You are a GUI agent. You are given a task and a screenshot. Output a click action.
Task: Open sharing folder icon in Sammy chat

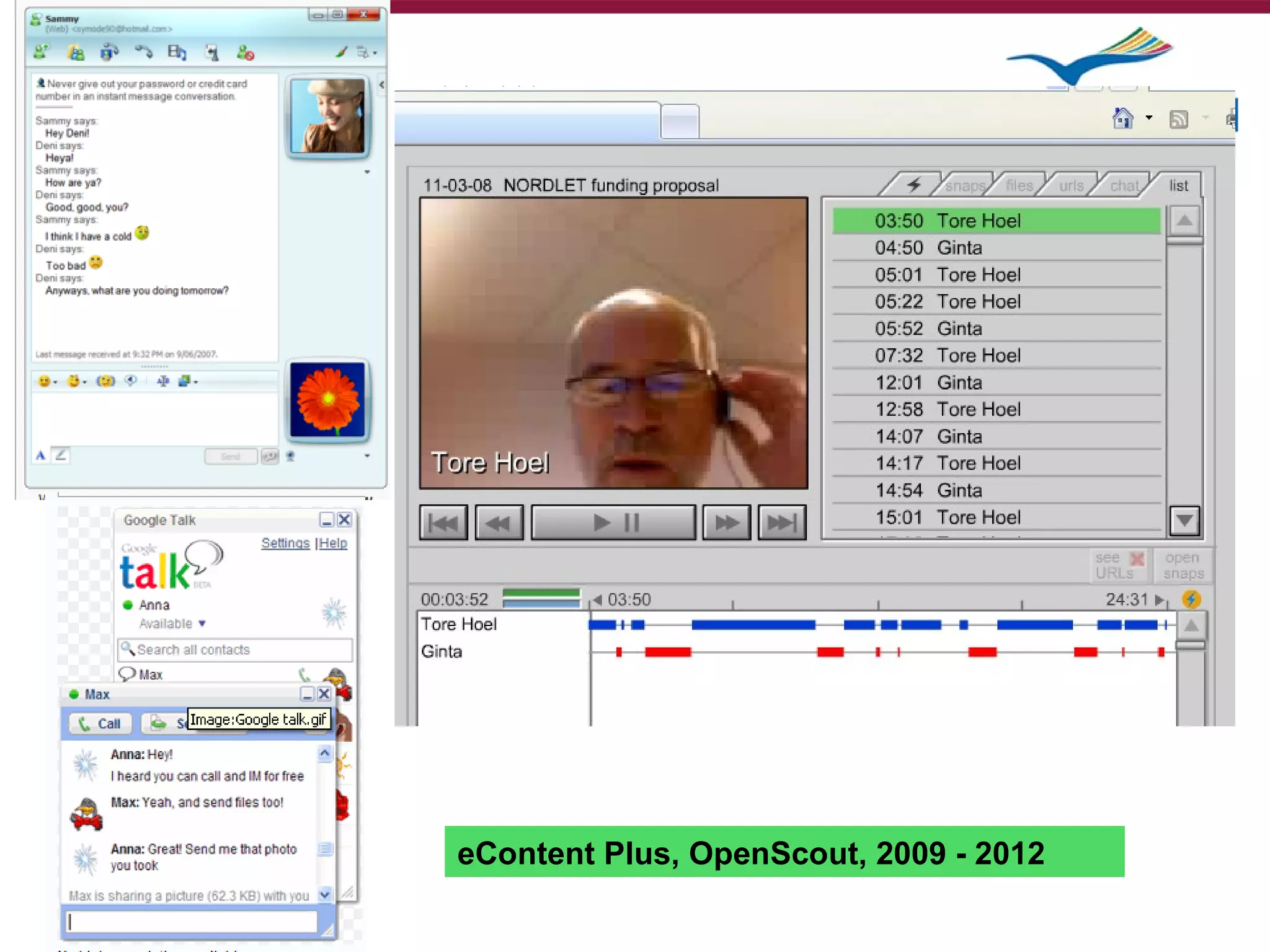point(76,53)
